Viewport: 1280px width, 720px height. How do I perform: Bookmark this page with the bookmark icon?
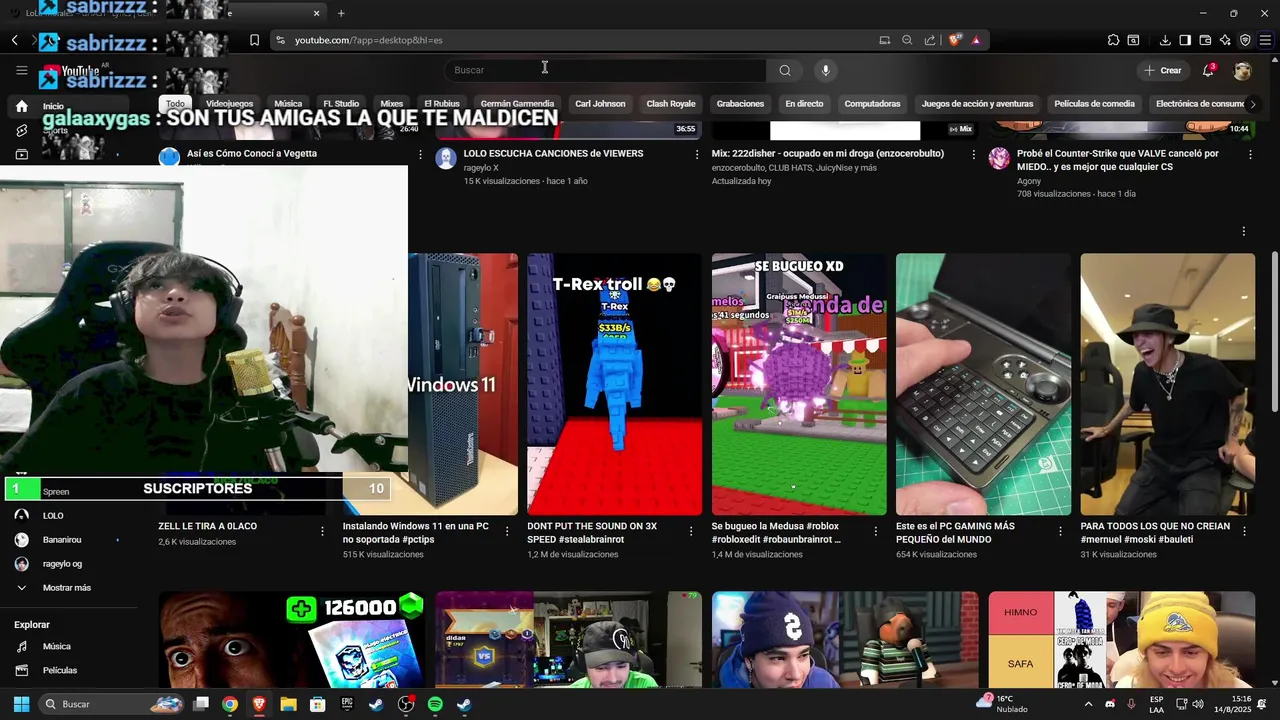click(254, 40)
